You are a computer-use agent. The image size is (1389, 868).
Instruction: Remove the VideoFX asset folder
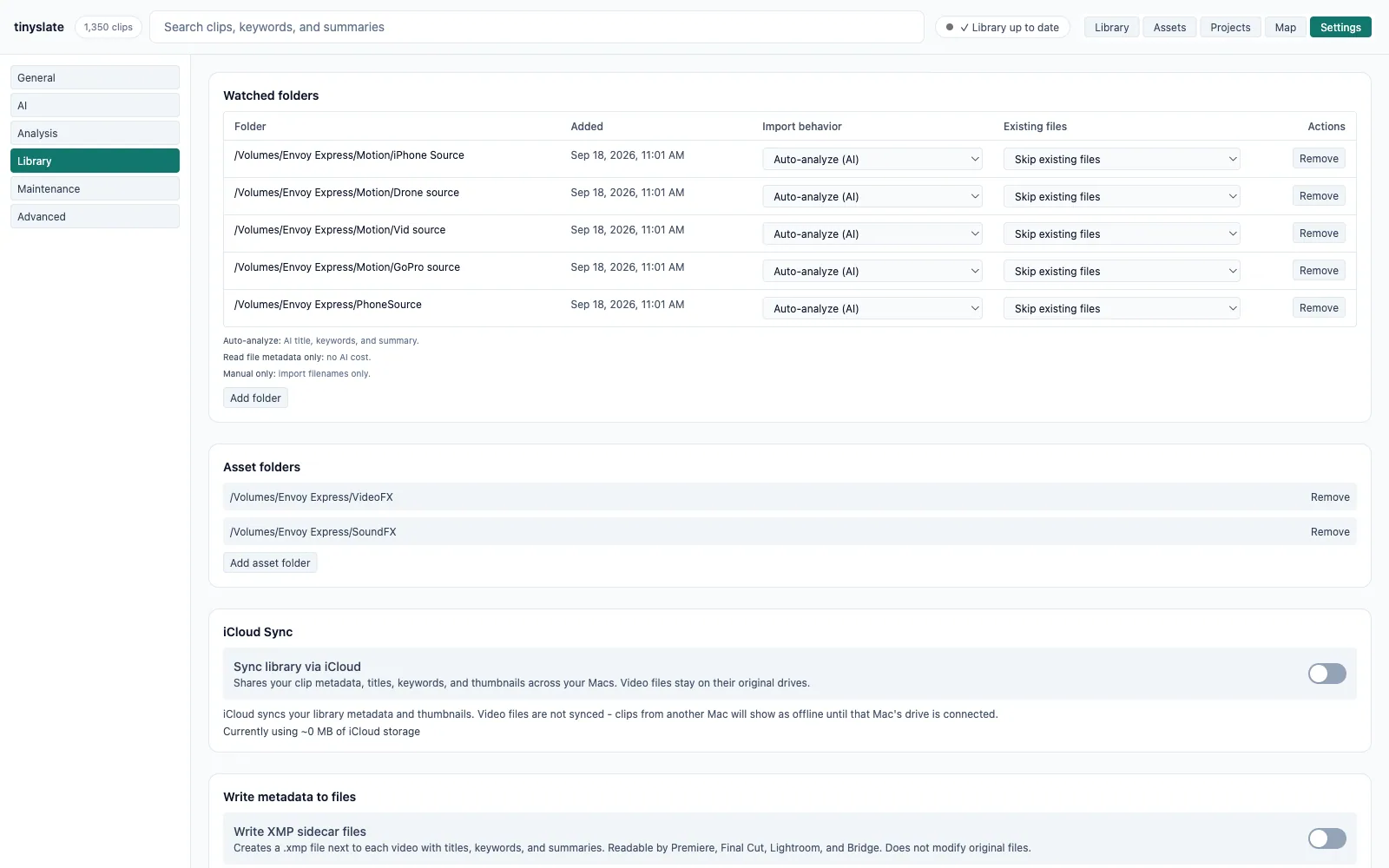pos(1330,497)
